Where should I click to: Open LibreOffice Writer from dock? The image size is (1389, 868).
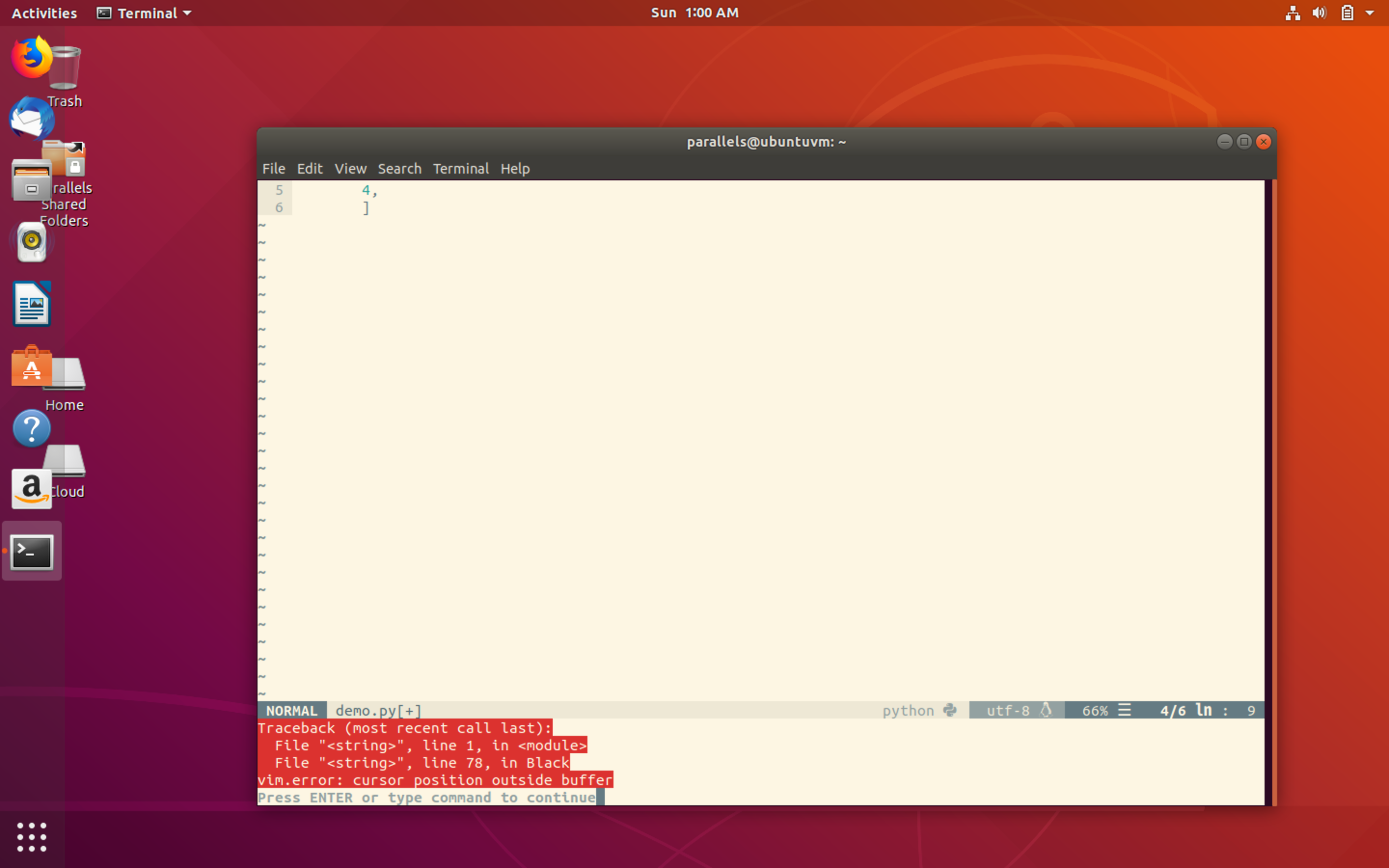click(31, 304)
